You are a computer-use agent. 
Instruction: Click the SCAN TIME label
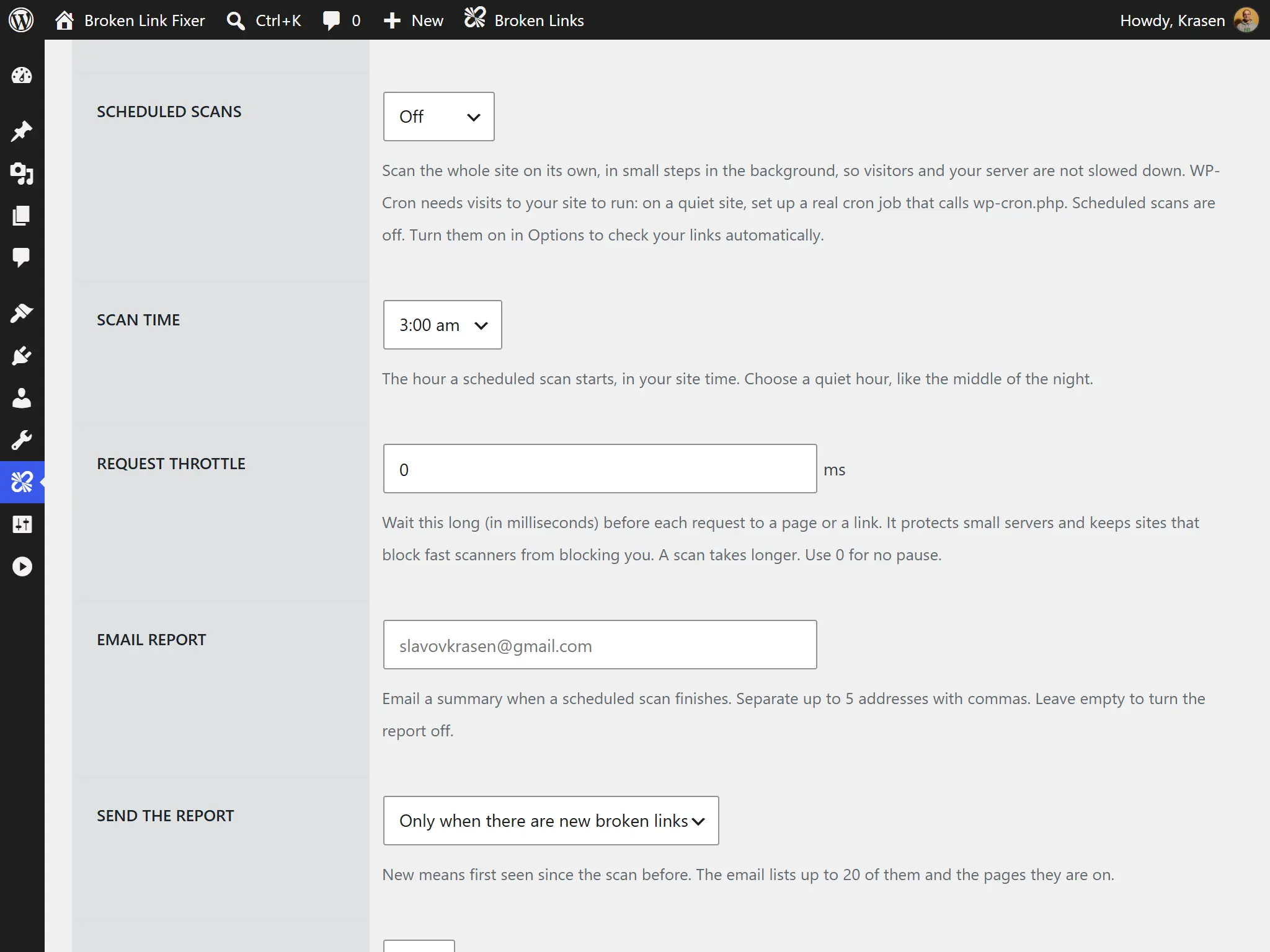[138, 320]
